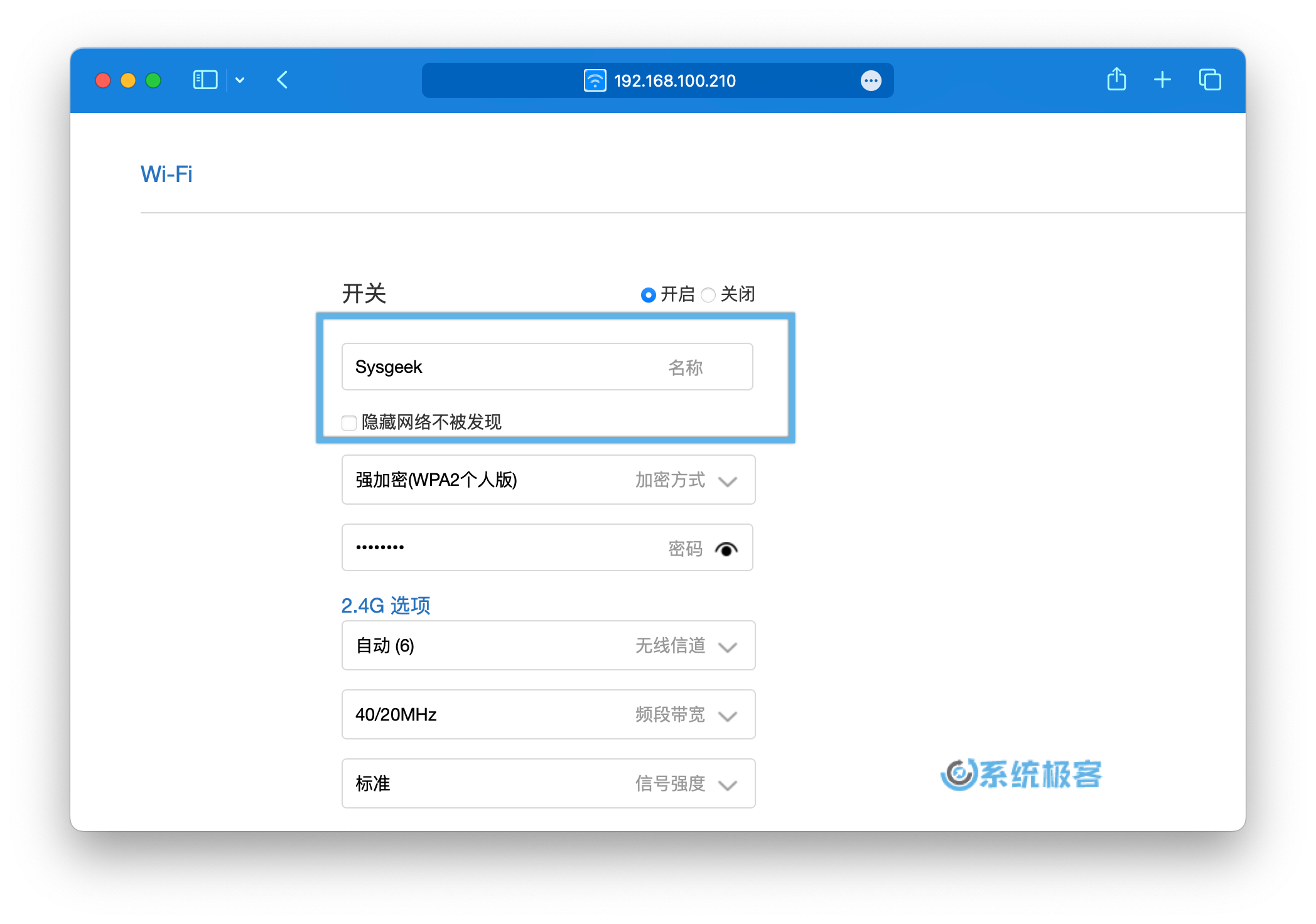Click the 密码 password field
Image resolution: width=1316 pixels, height=924 pixels.
(547, 547)
